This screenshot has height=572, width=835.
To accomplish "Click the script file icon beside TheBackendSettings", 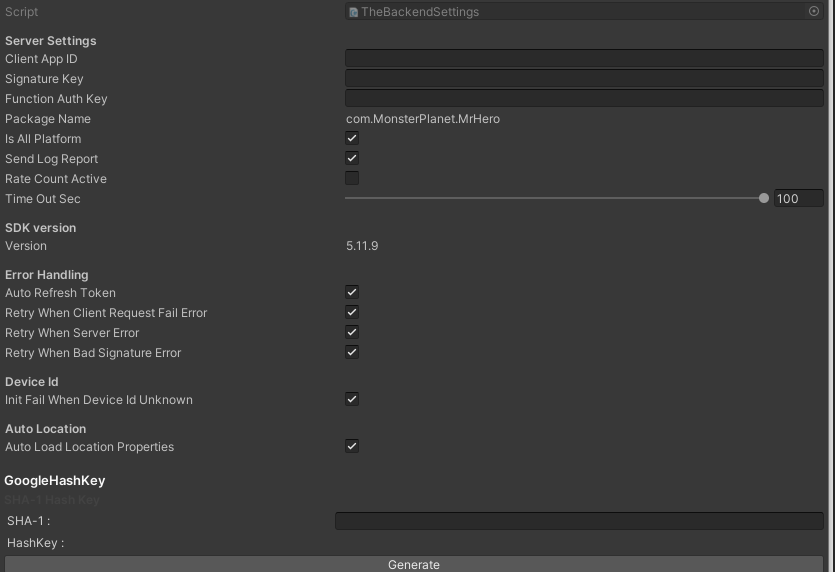I will click(354, 12).
